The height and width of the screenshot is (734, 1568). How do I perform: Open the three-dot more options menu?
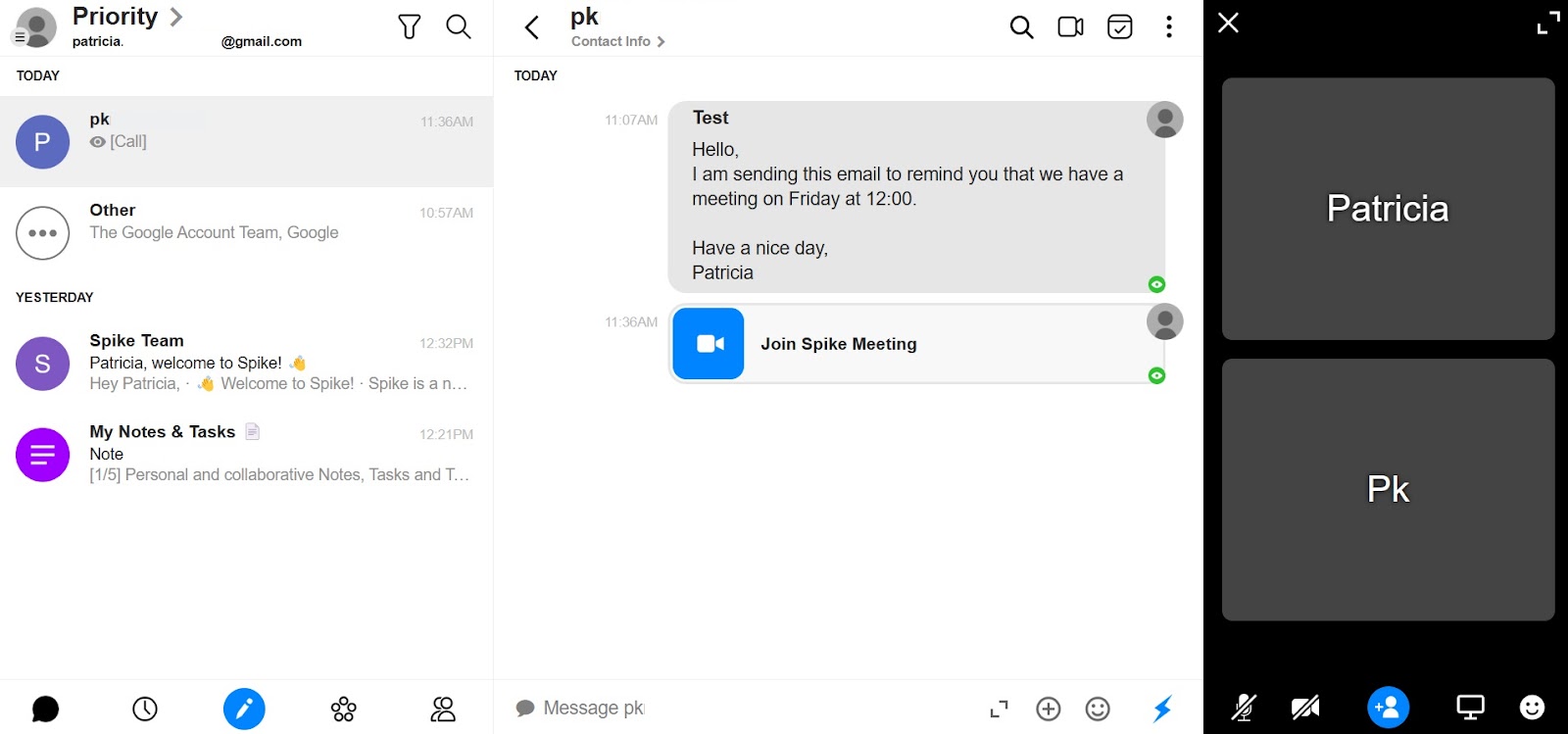[1168, 26]
